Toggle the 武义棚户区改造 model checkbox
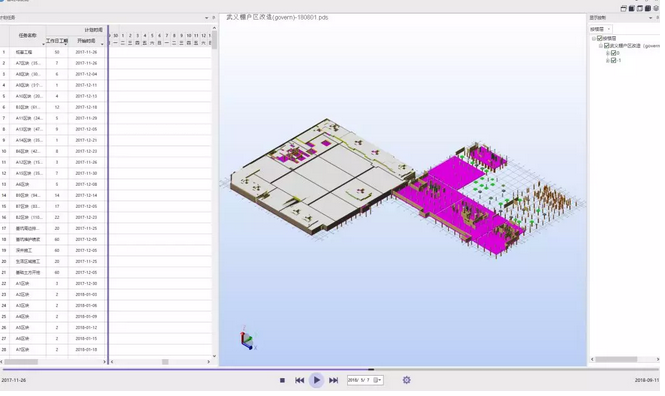665x396 pixels. [x=606, y=45]
